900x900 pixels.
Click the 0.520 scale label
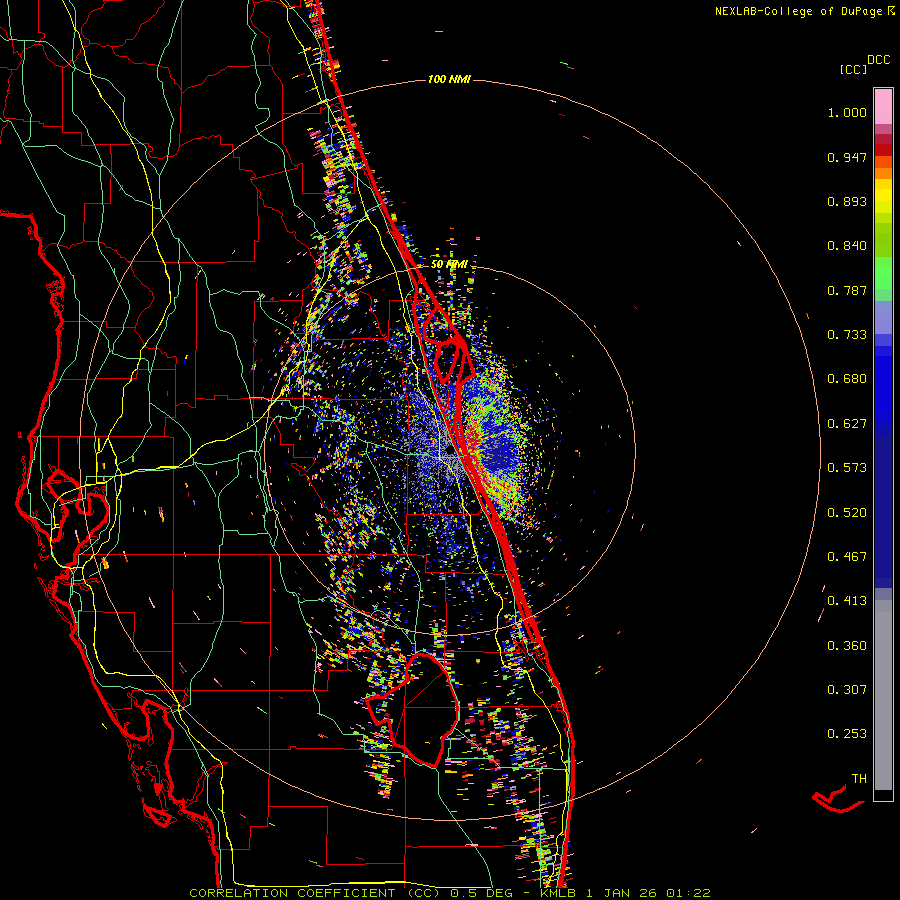[847, 513]
